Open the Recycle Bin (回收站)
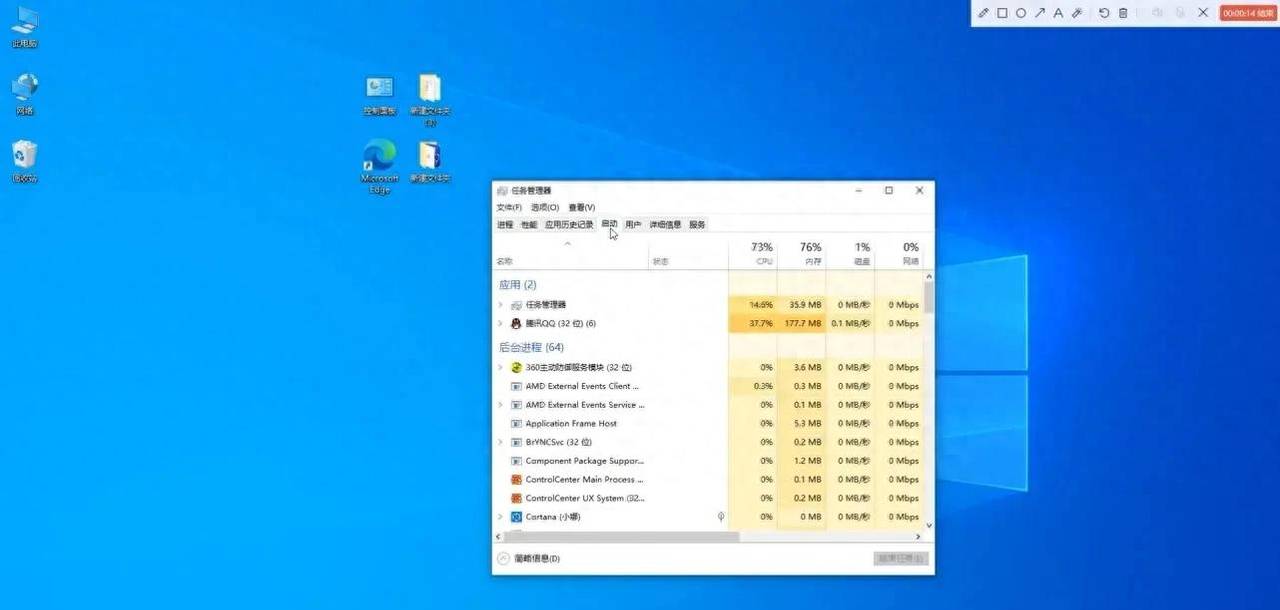Image resolution: width=1280 pixels, height=610 pixels. pos(23,155)
